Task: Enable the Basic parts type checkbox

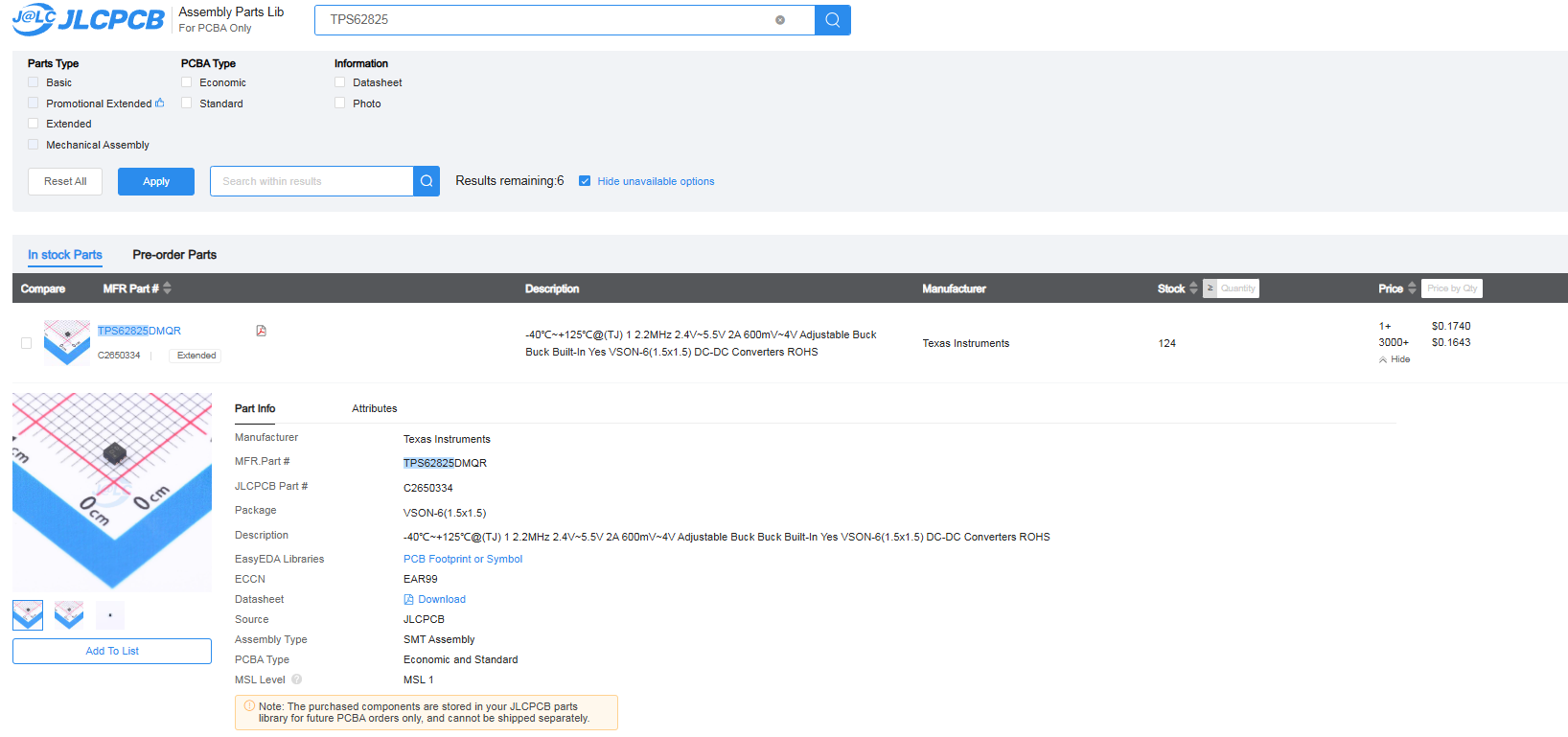Action: click(34, 82)
